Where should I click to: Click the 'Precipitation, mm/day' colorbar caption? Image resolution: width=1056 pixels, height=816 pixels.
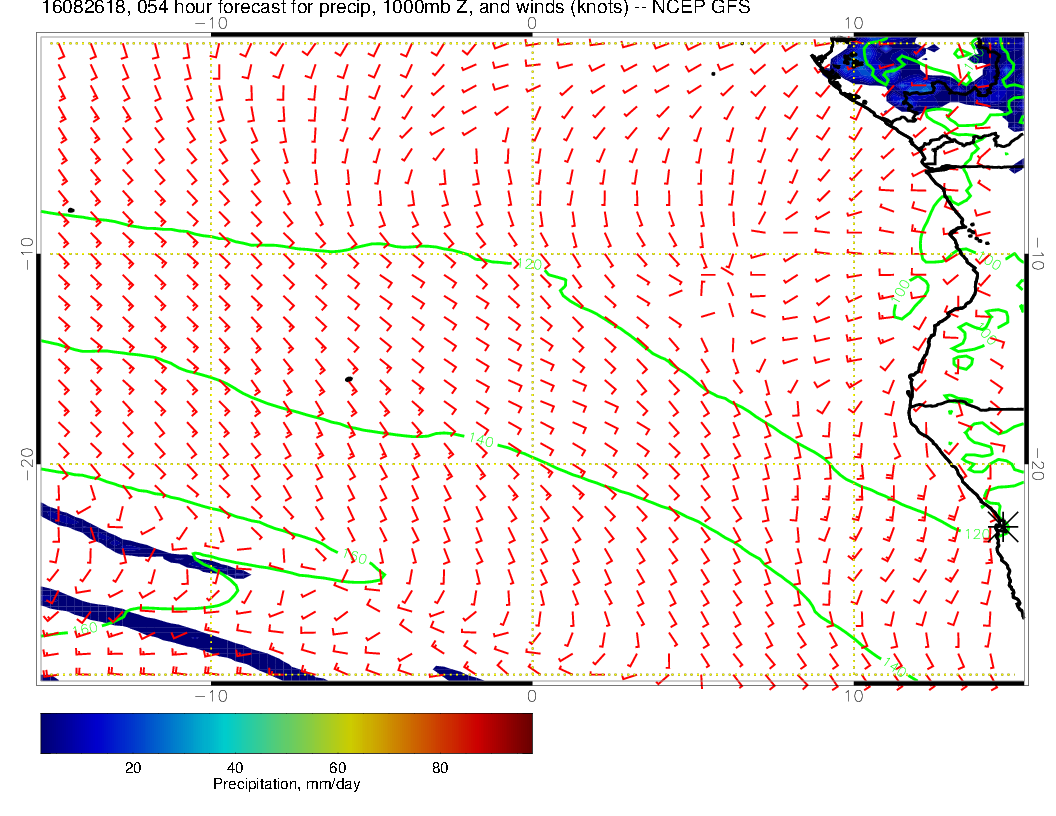[x=286, y=784]
